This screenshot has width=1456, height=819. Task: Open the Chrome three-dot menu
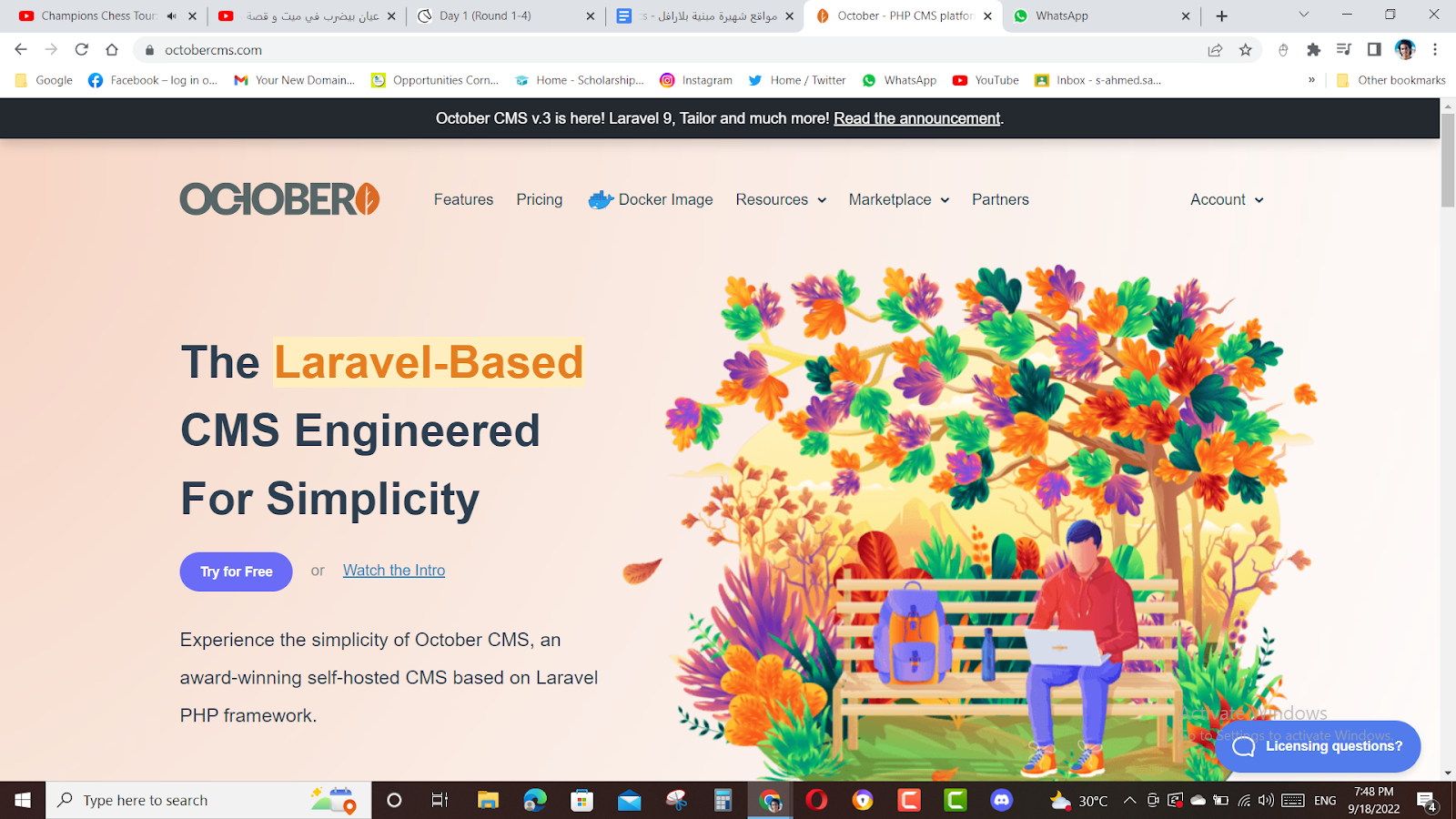pyautogui.click(x=1435, y=50)
